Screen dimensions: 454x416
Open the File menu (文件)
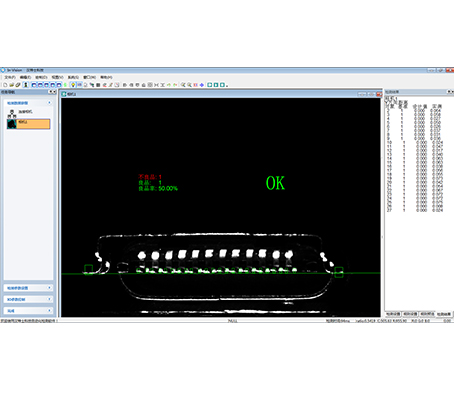pos(10,77)
